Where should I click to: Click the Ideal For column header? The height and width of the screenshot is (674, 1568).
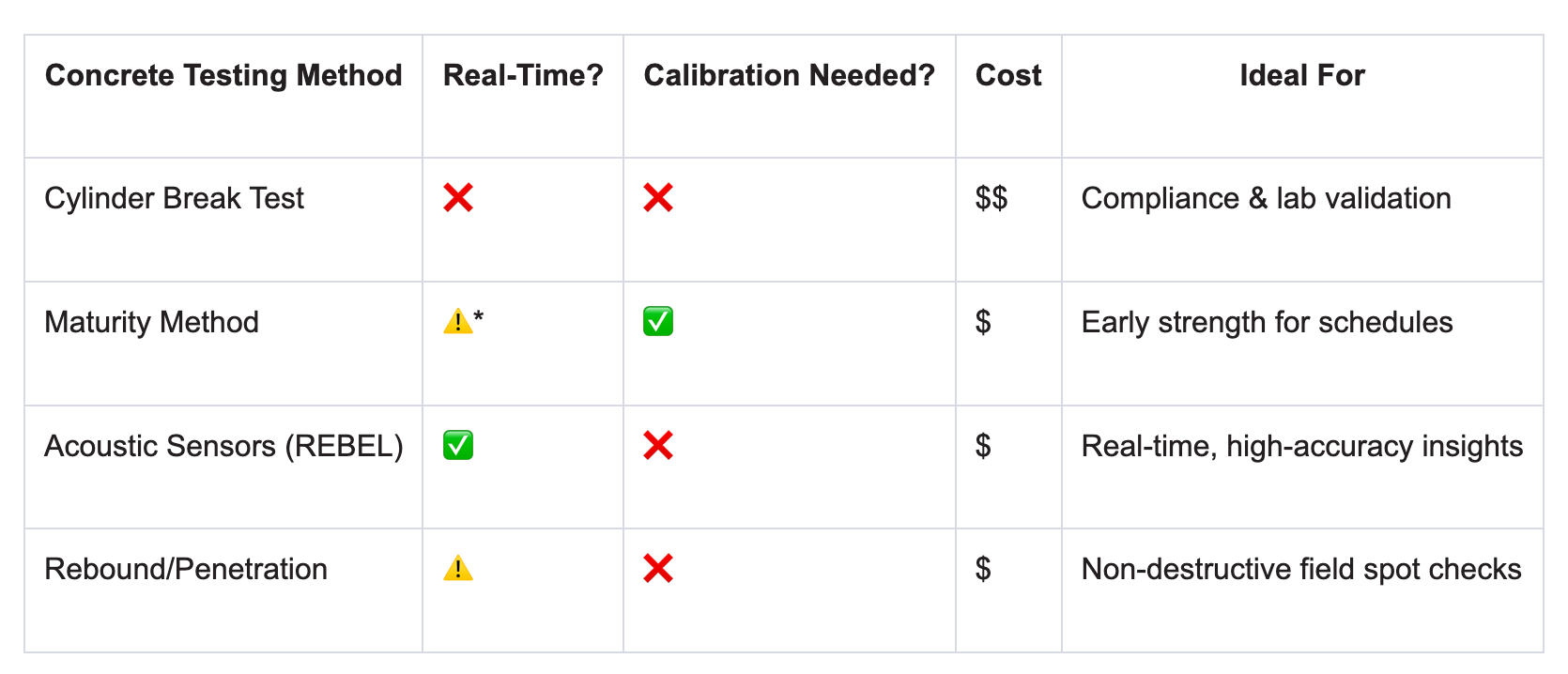click(1301, 75)
